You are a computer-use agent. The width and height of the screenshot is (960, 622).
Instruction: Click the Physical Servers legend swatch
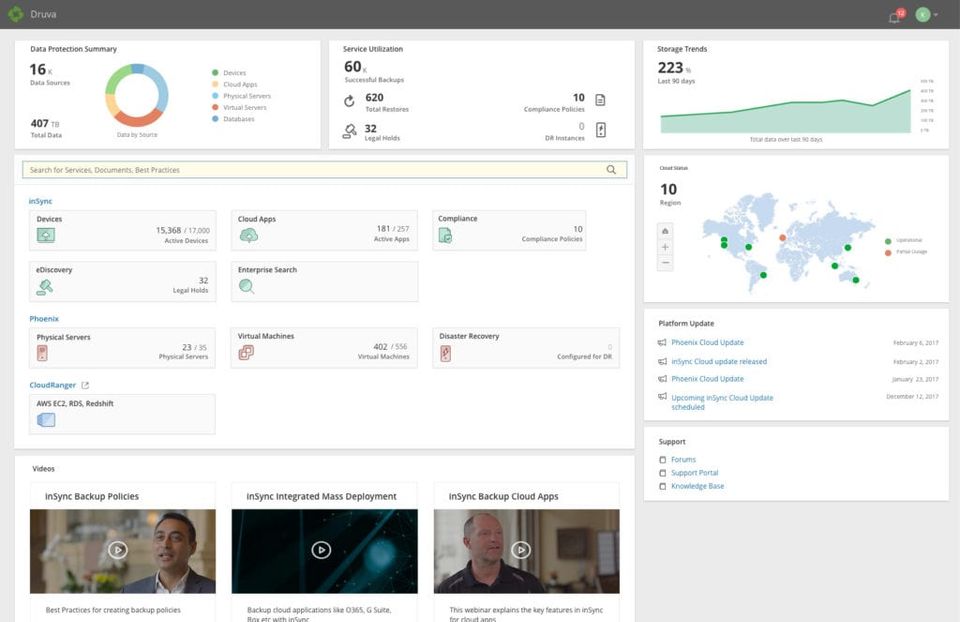215,96
